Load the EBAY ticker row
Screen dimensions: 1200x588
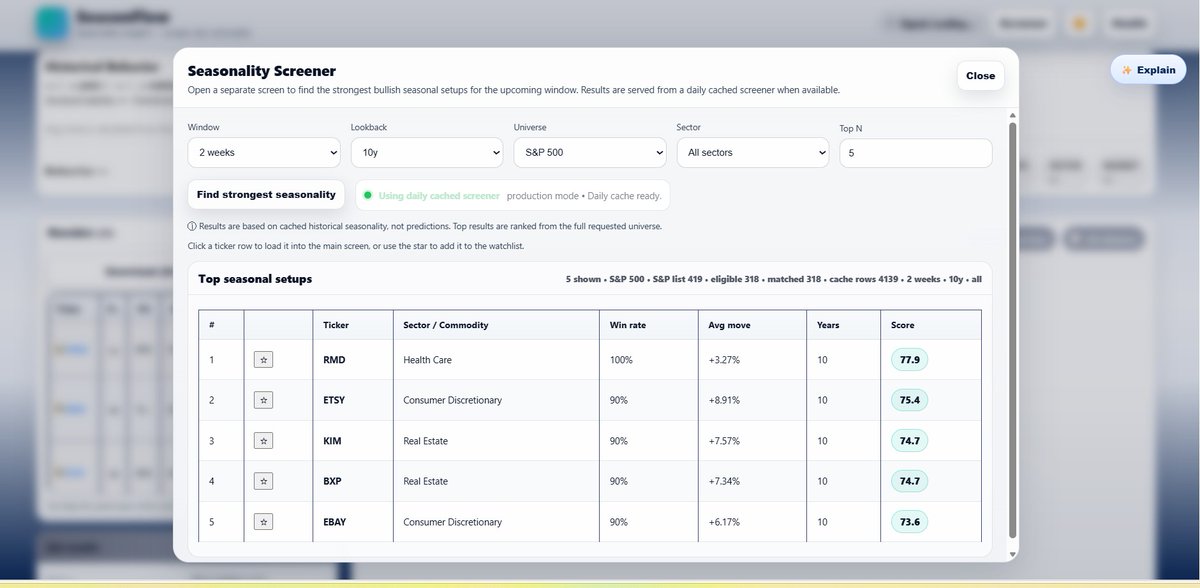click(590, 522)
